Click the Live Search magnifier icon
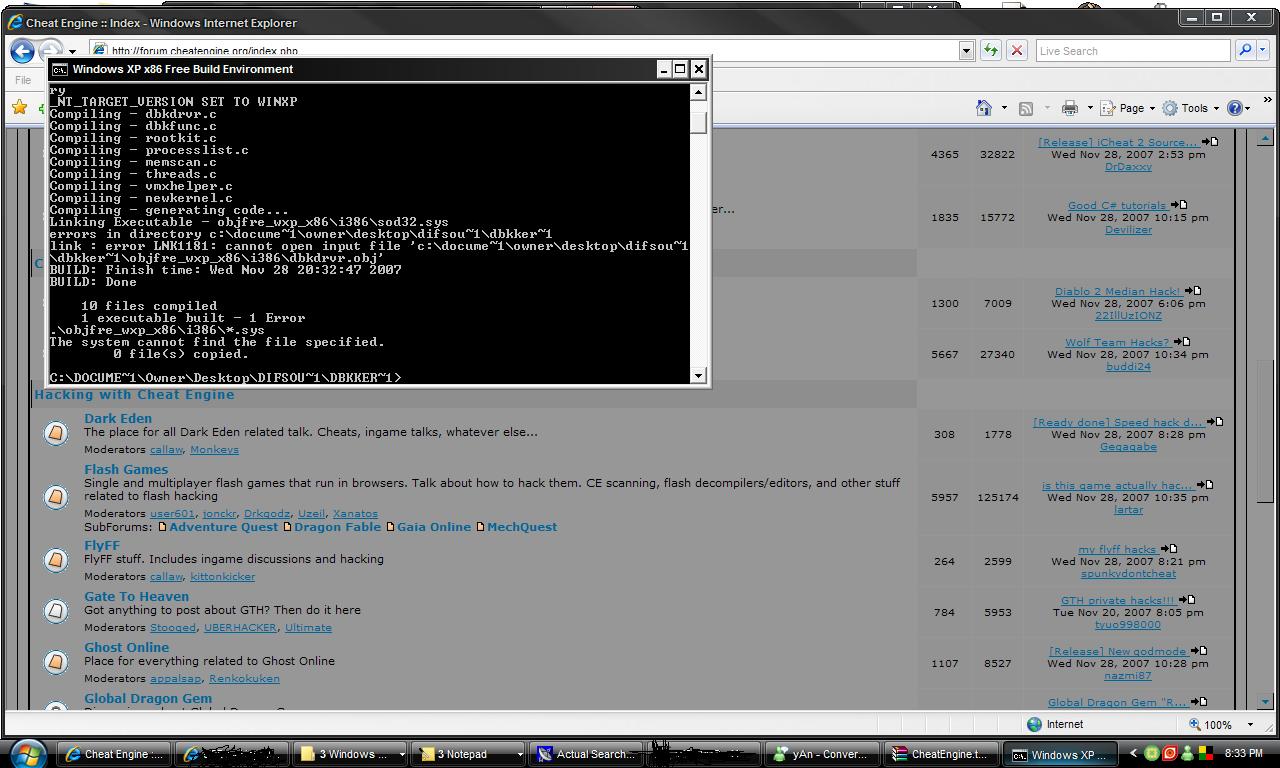Screen dimensions: 1280x768 pos(1245,50)
